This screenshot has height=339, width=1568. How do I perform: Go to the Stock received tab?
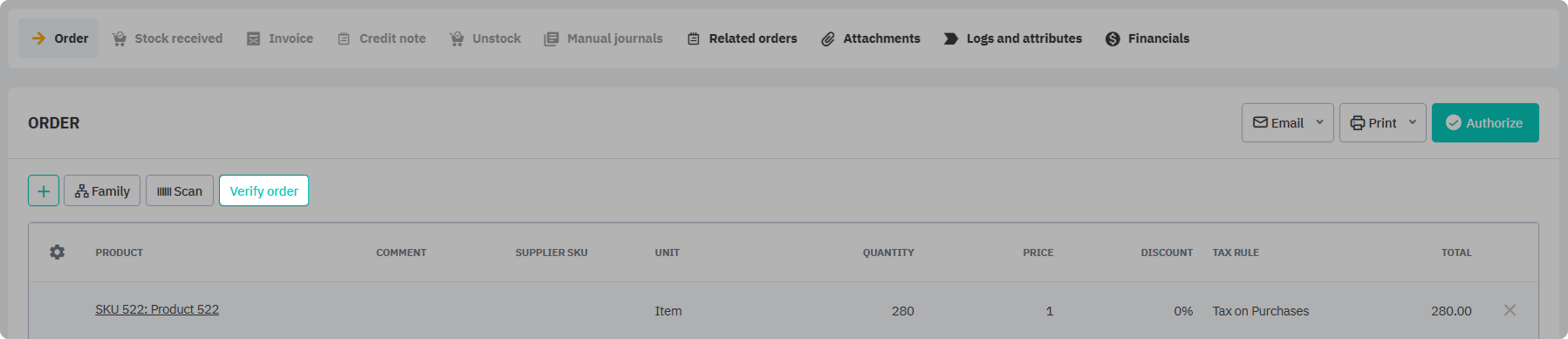coord(168,38)
